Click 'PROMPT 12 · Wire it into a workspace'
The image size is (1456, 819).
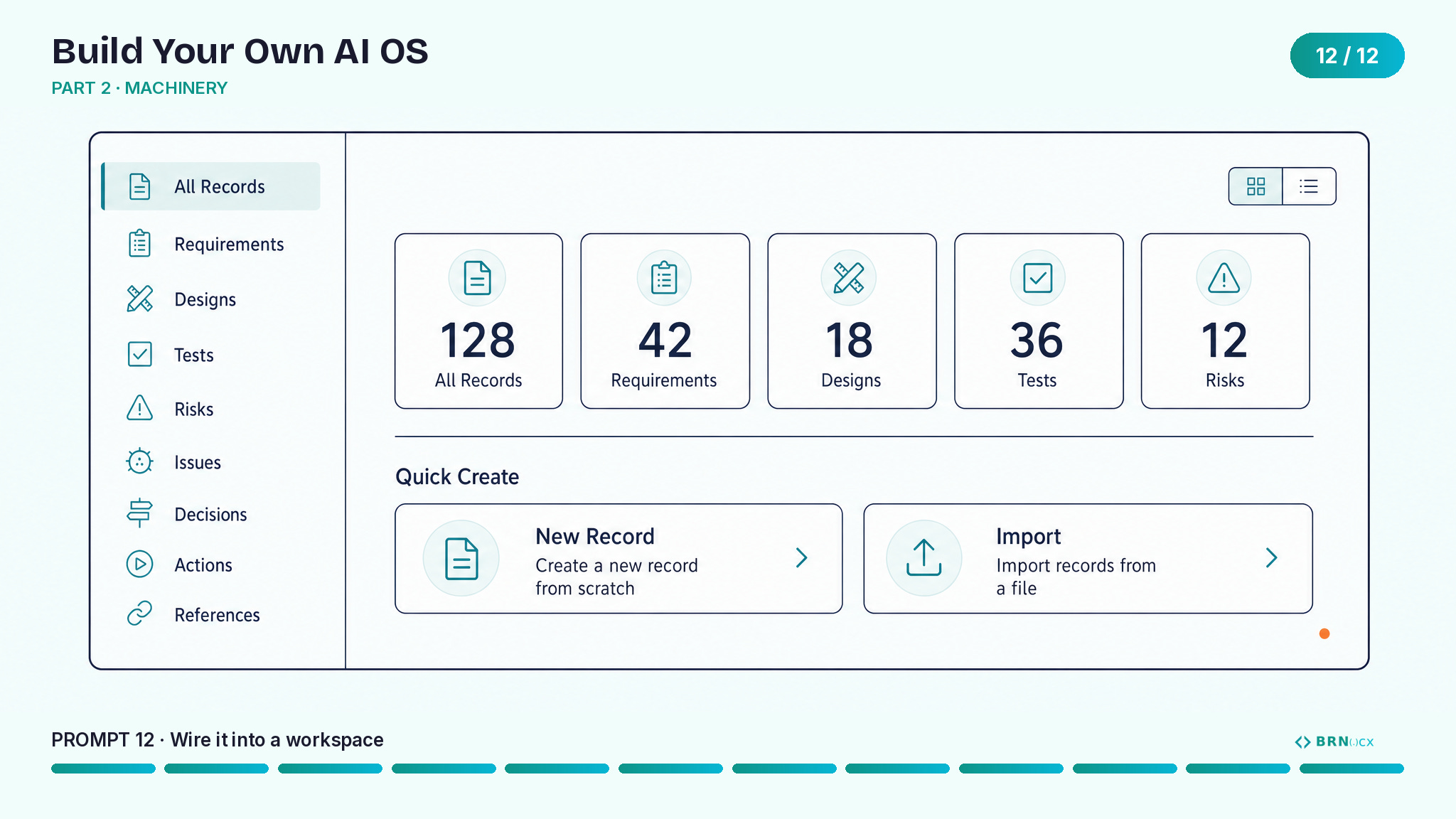218,740
